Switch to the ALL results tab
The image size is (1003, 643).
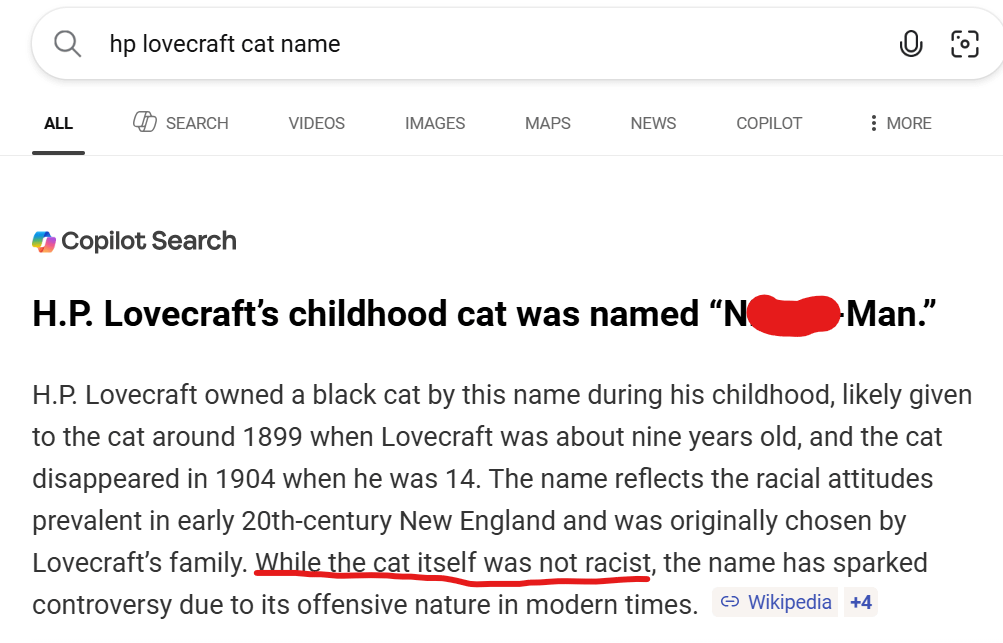click(x=58, y=123)
